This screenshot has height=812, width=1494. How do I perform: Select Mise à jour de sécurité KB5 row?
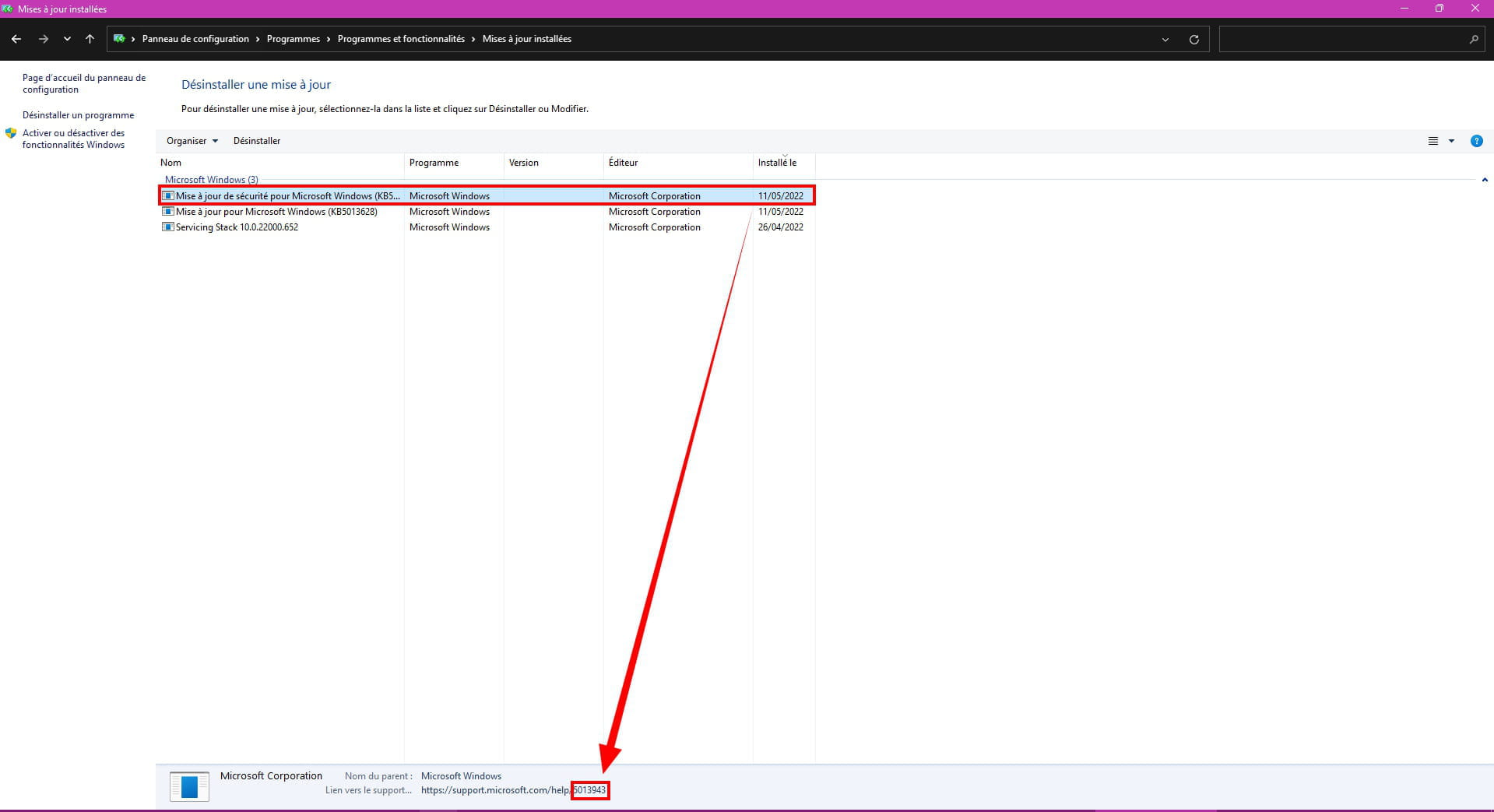(x=487, y=195)
